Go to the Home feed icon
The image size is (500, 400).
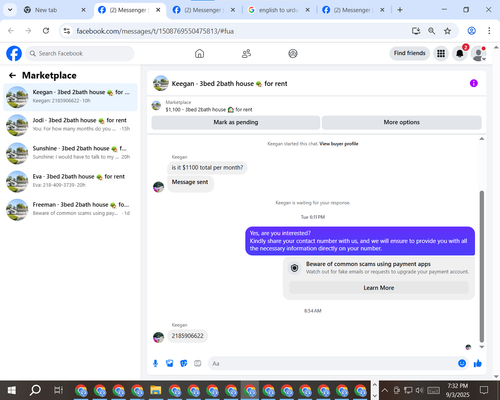click(199, 53)
